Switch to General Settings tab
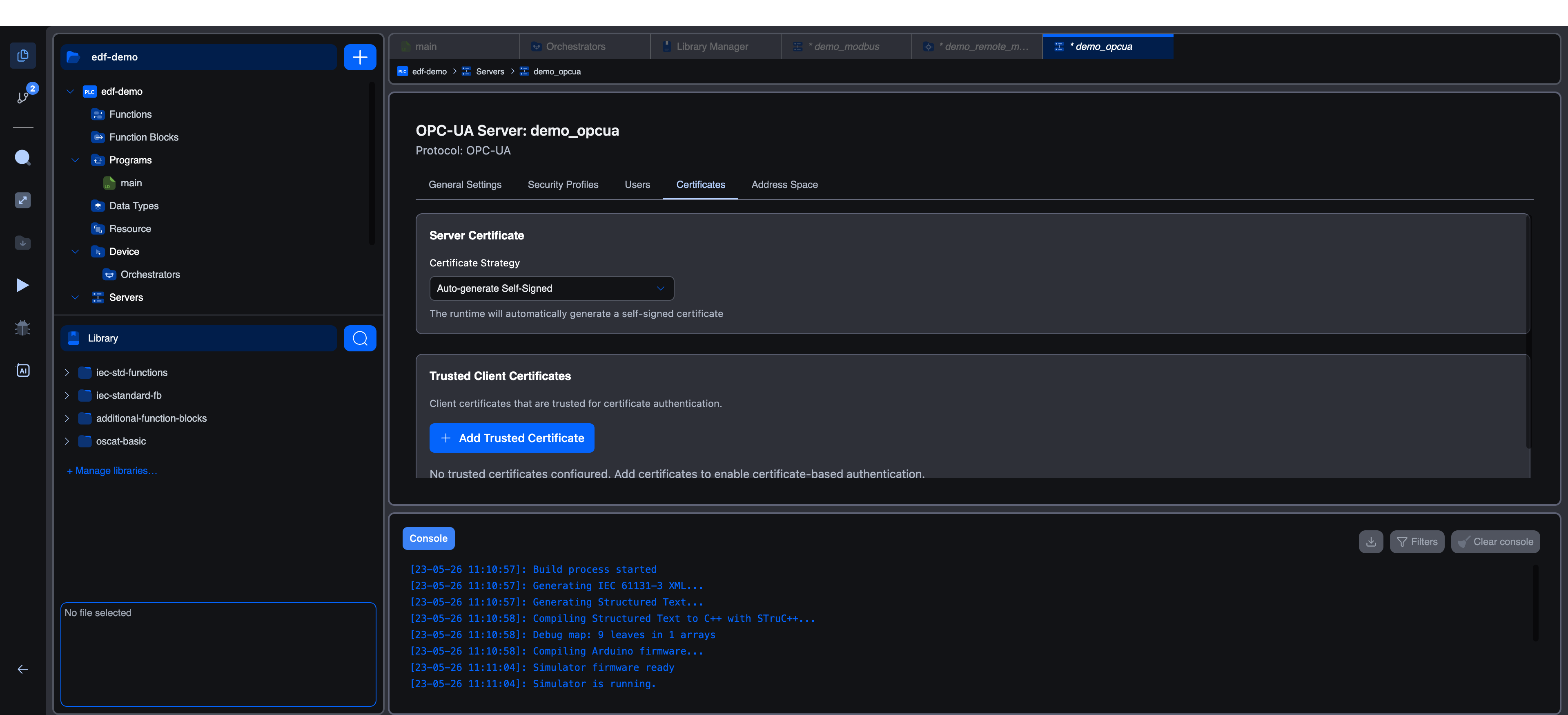 pos(465,185)
